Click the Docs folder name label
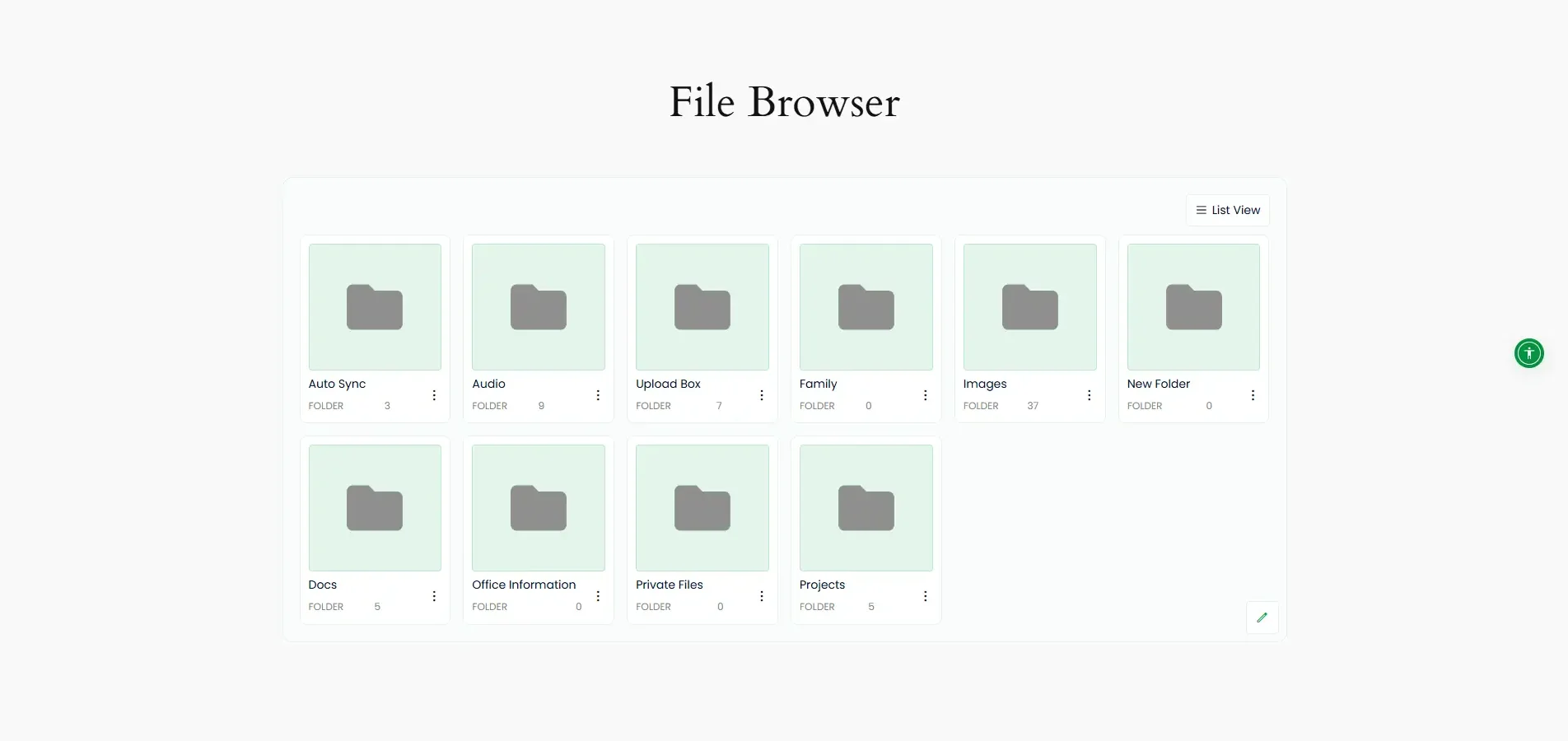The width and height of the screenshot is (1568, 741). pyautogui.click(x=322, y=585)
